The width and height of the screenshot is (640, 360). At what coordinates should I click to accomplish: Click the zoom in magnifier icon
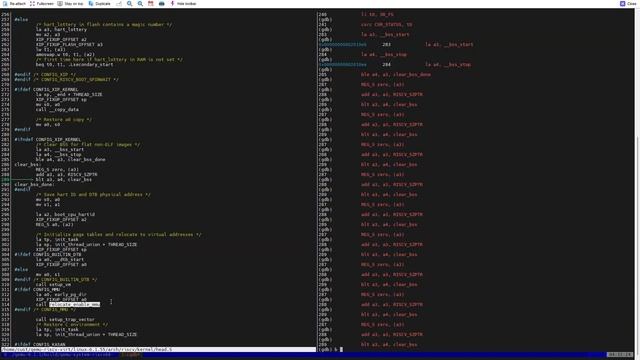[129, 3]
